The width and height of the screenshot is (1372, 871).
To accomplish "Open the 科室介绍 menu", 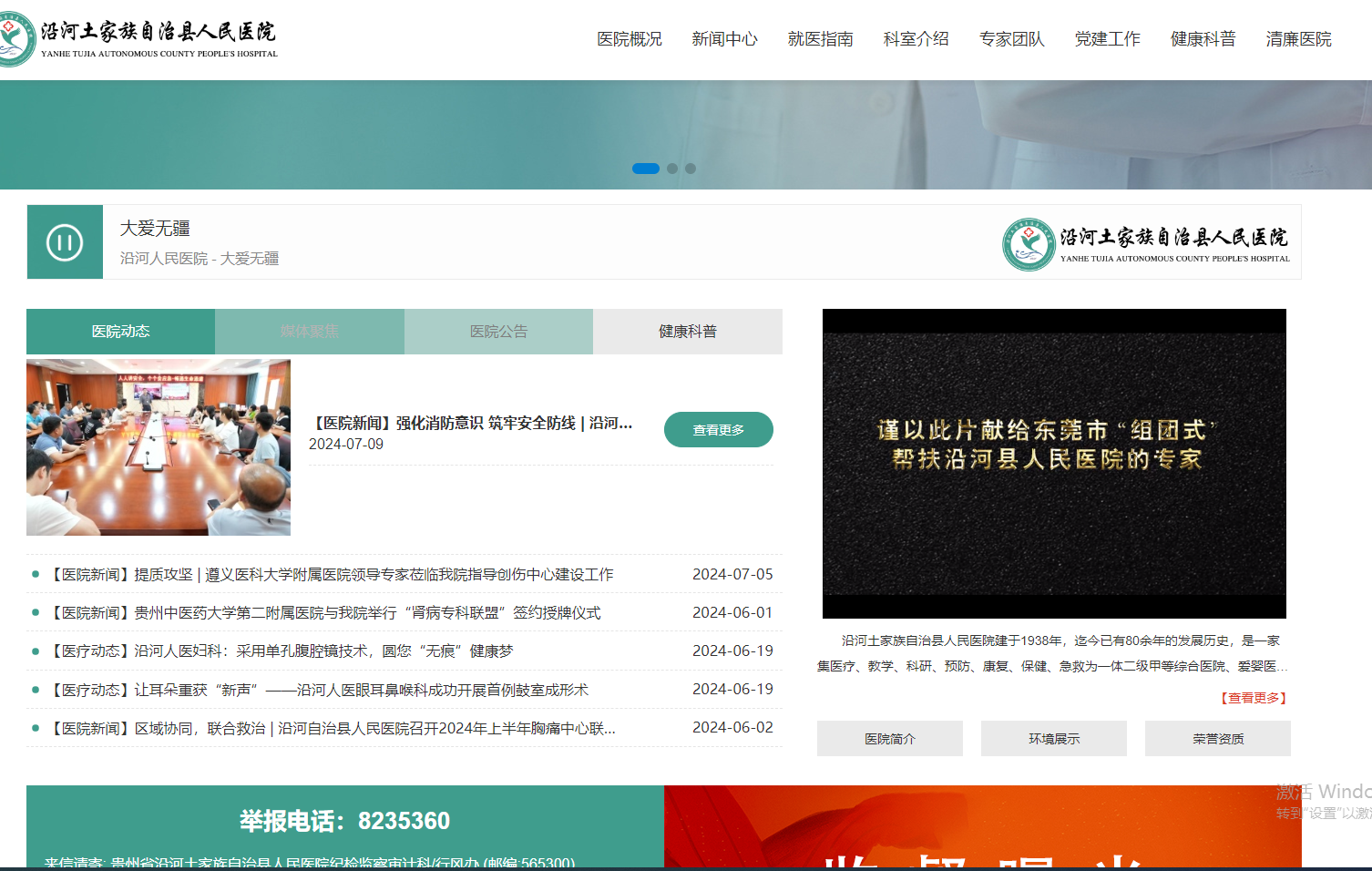I will [916, 39].
